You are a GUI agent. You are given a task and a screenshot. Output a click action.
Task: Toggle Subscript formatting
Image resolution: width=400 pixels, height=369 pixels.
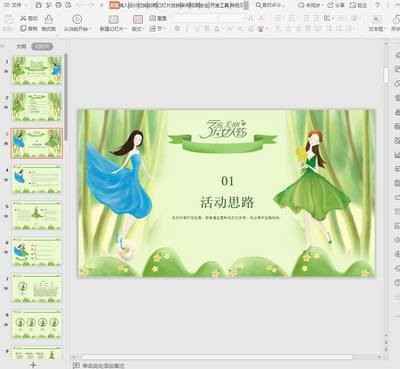point(240,29)
